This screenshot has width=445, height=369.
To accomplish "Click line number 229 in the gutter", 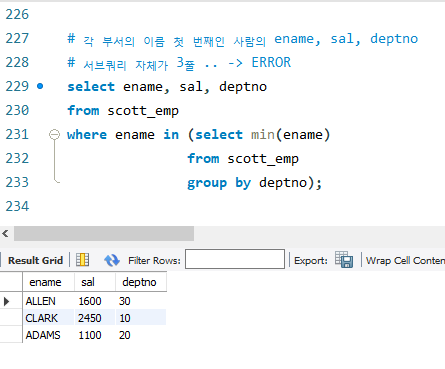I will point(17,87).
